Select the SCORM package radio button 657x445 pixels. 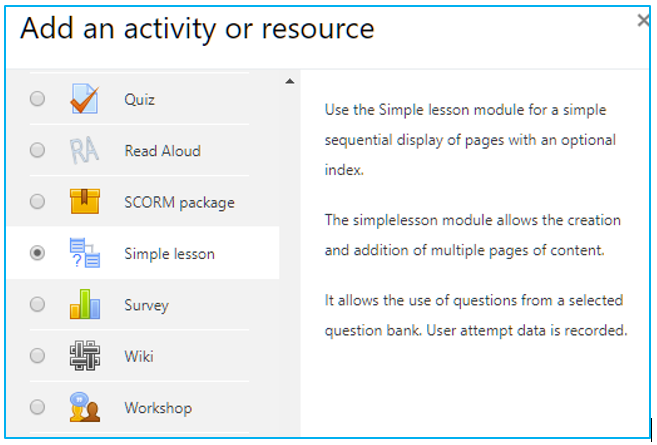tap(37, 201)
